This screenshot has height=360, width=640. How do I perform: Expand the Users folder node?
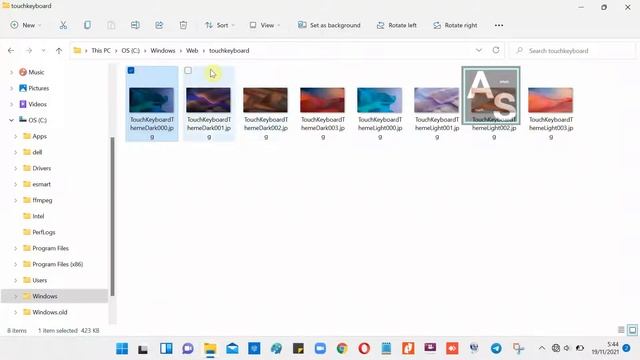(x=16, y=280)
